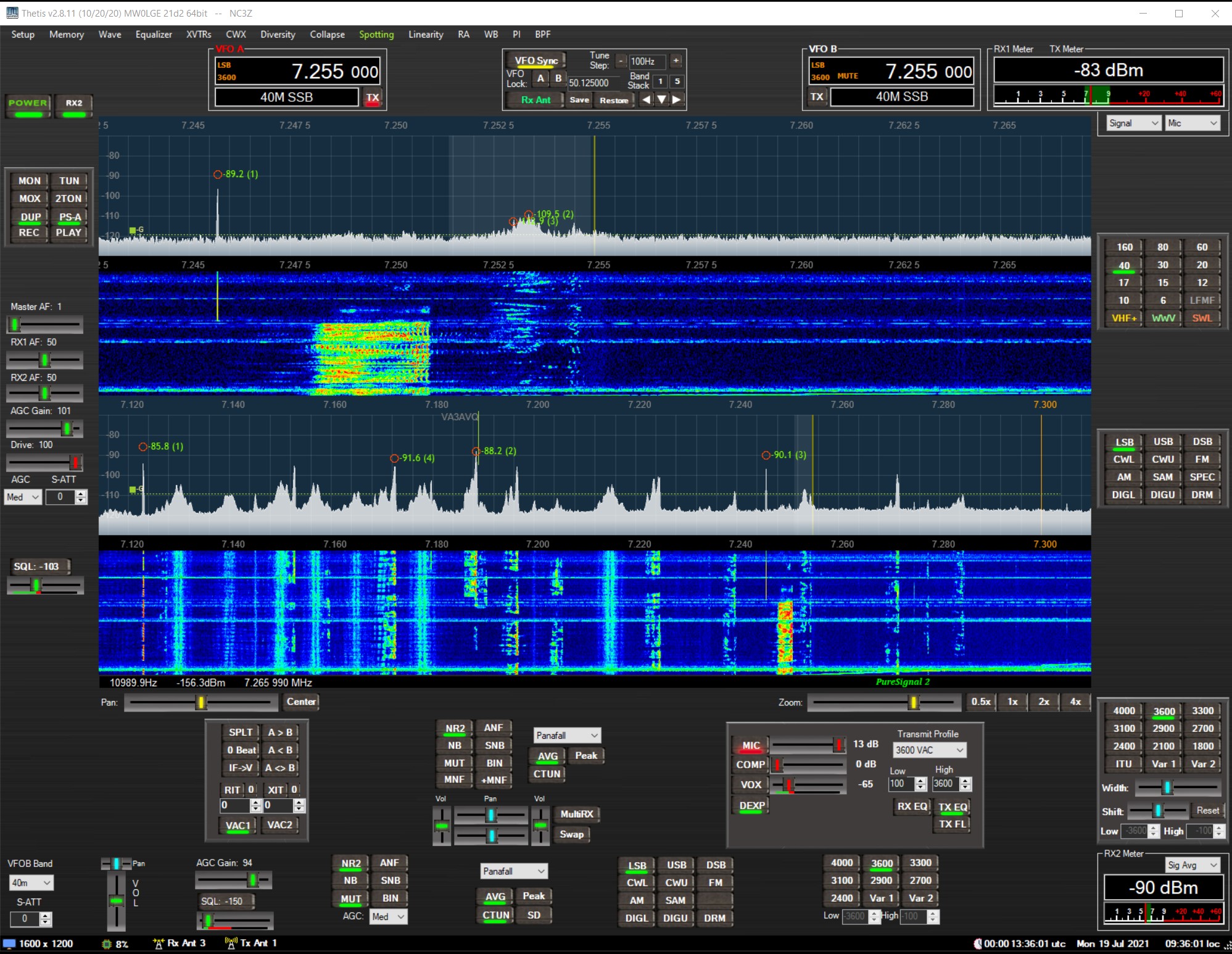Click the left arrow band stack button
1232x954 pixels.
646,99
